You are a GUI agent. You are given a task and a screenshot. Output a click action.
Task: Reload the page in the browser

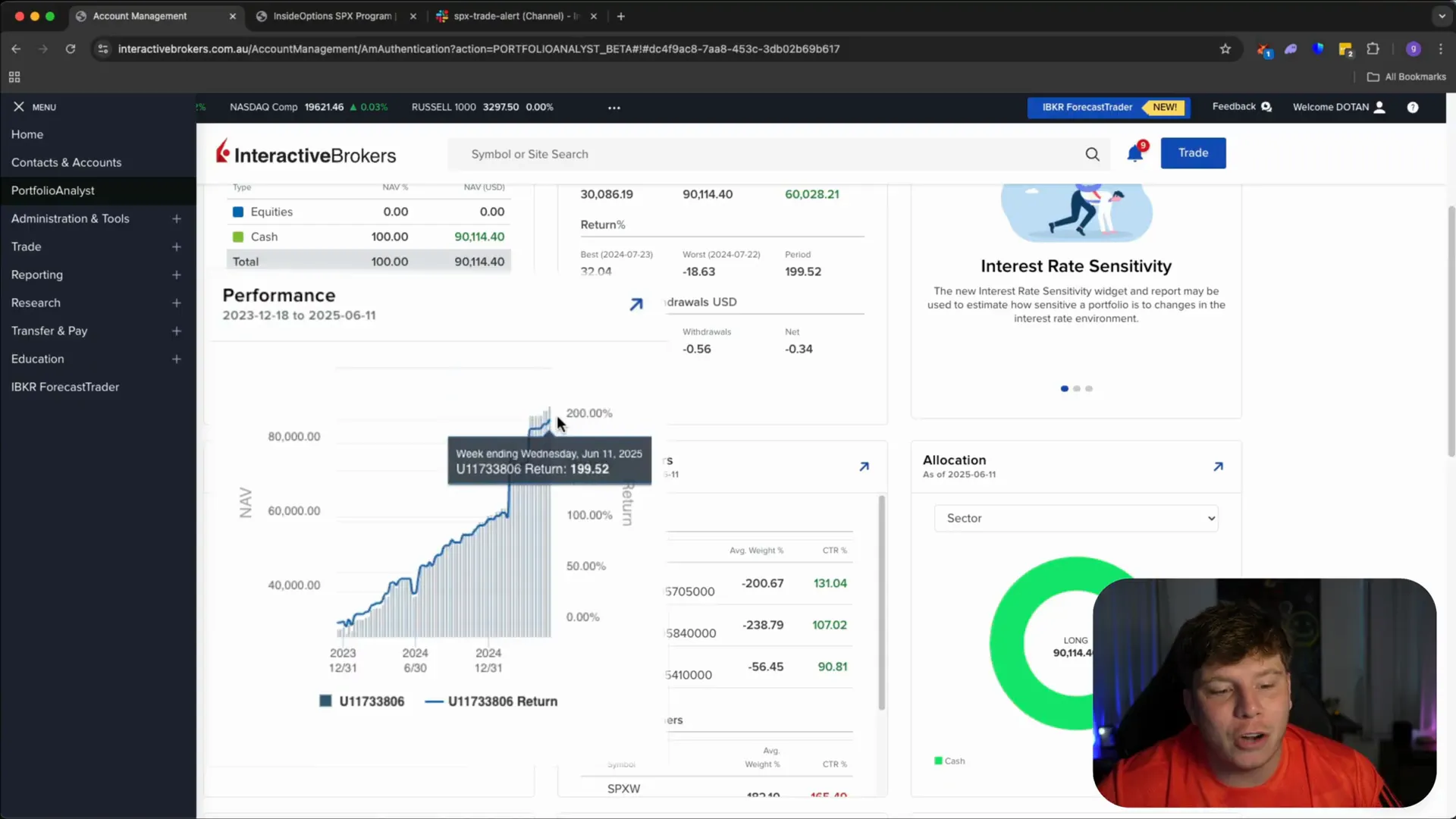click(71, 49)
